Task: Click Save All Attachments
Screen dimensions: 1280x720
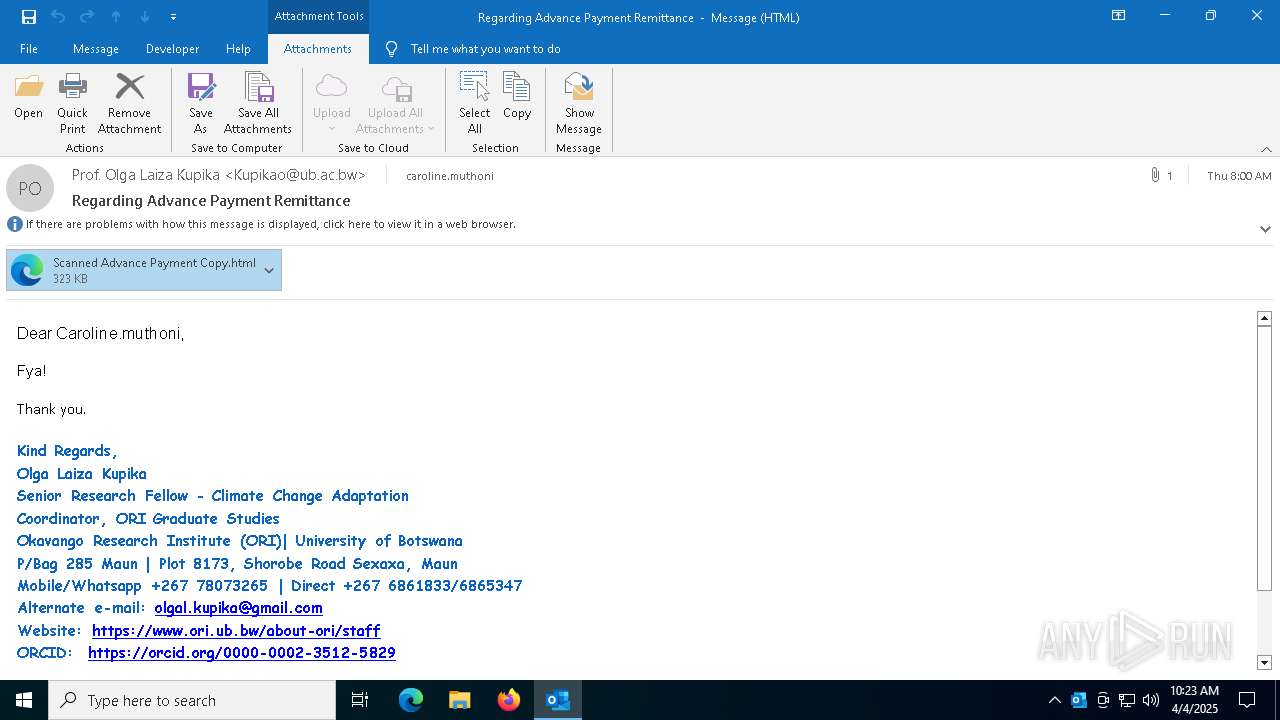Action: [258, 103]
